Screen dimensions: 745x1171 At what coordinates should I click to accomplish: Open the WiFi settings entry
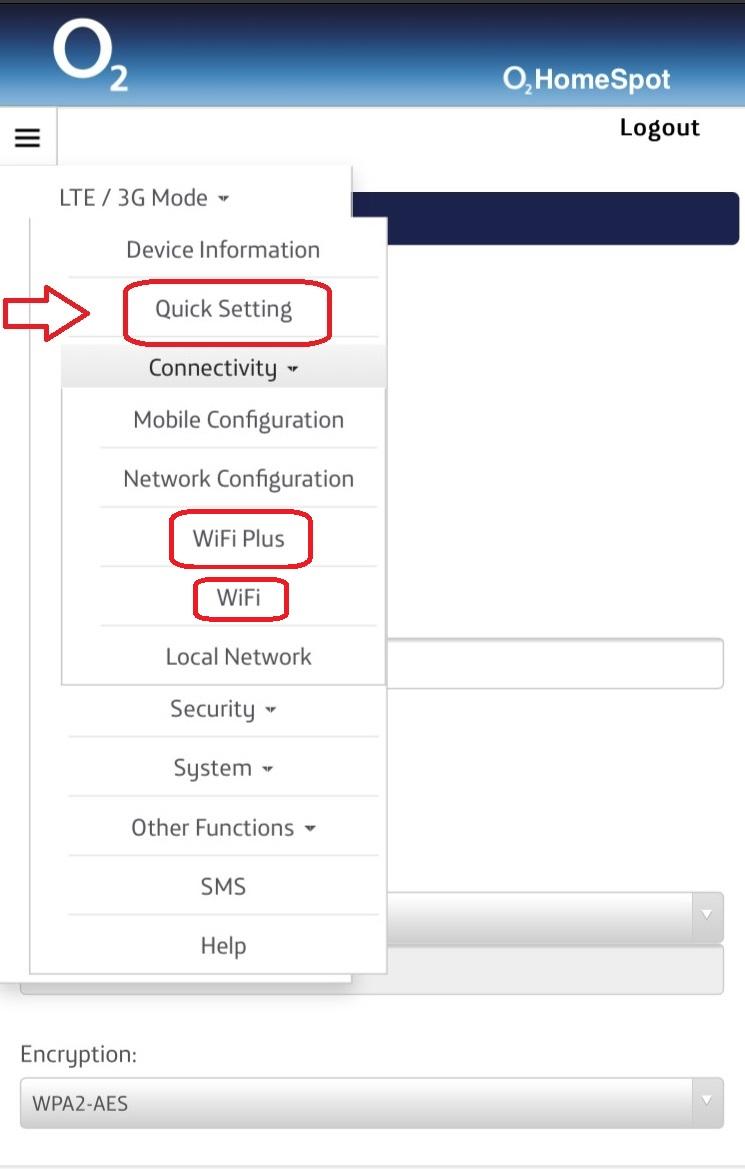point(238,597)
